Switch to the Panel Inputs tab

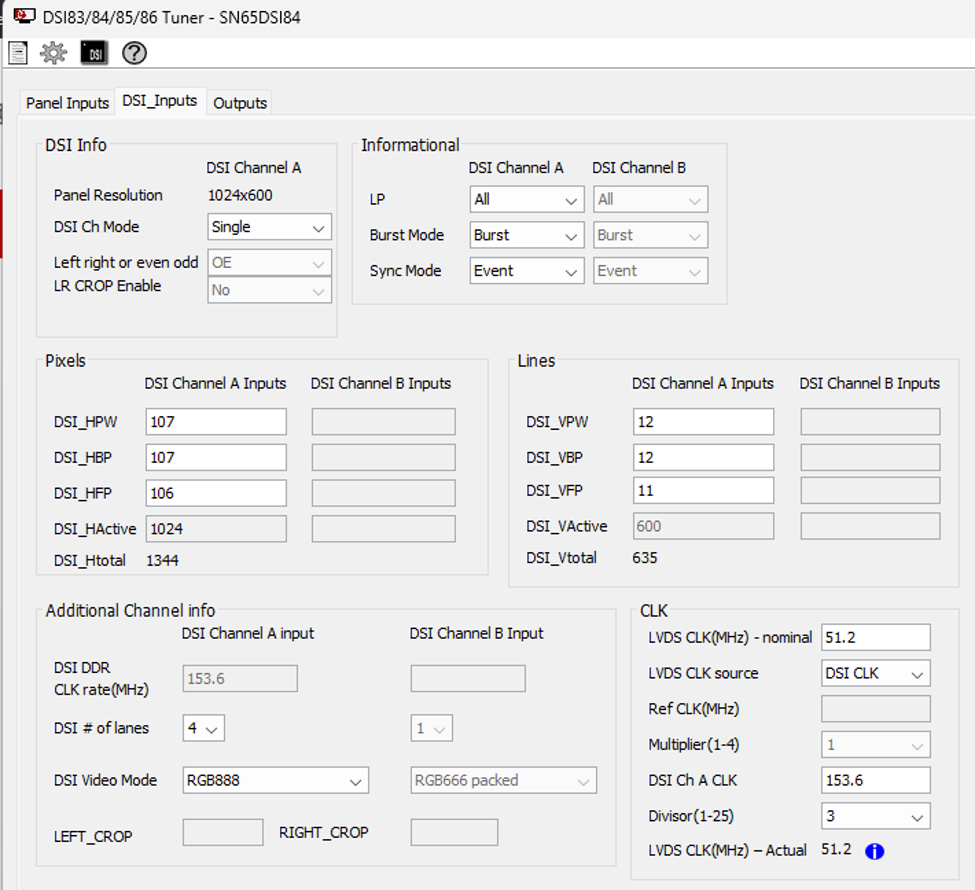(67, 103)
